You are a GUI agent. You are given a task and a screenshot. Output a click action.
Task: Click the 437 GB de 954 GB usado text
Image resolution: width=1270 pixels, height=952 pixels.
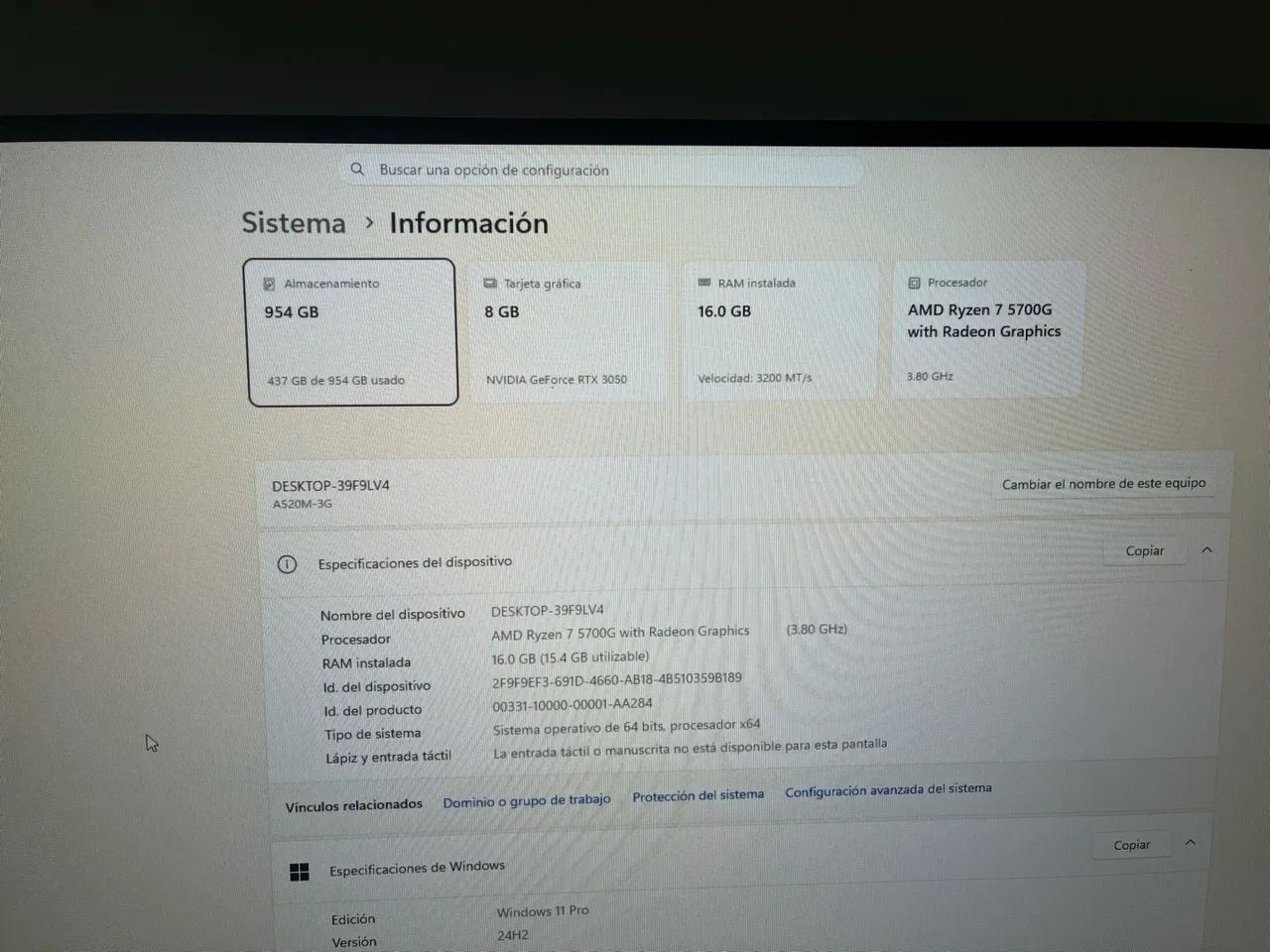pyautogui.click(x=335, y=380)
